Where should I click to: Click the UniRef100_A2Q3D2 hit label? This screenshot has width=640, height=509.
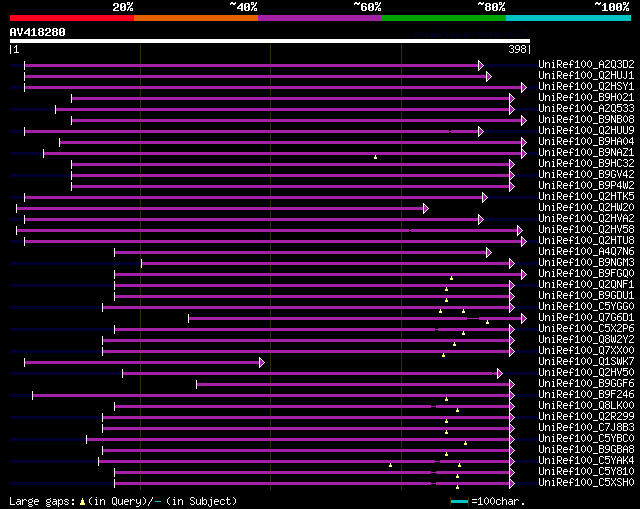click(586, 64)
